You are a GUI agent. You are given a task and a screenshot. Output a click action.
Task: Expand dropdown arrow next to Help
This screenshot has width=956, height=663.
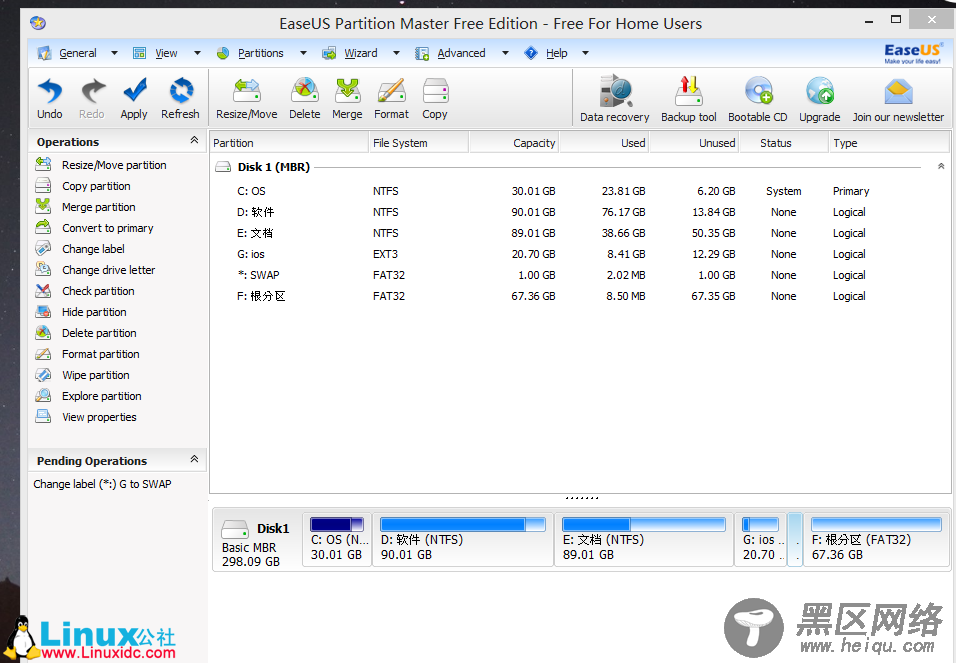tap(585, 53)
